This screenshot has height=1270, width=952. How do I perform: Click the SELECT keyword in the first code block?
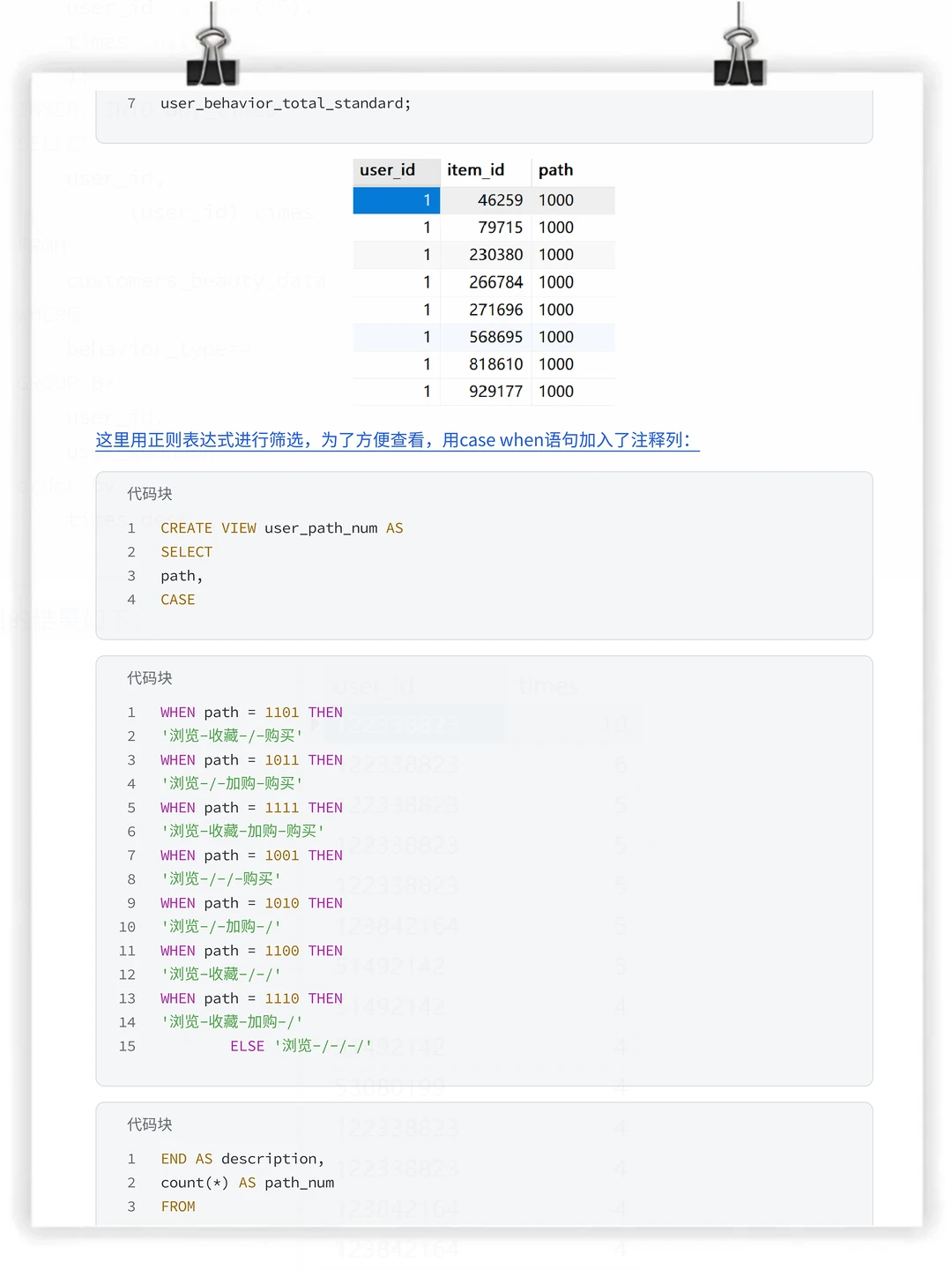[186, 552]
